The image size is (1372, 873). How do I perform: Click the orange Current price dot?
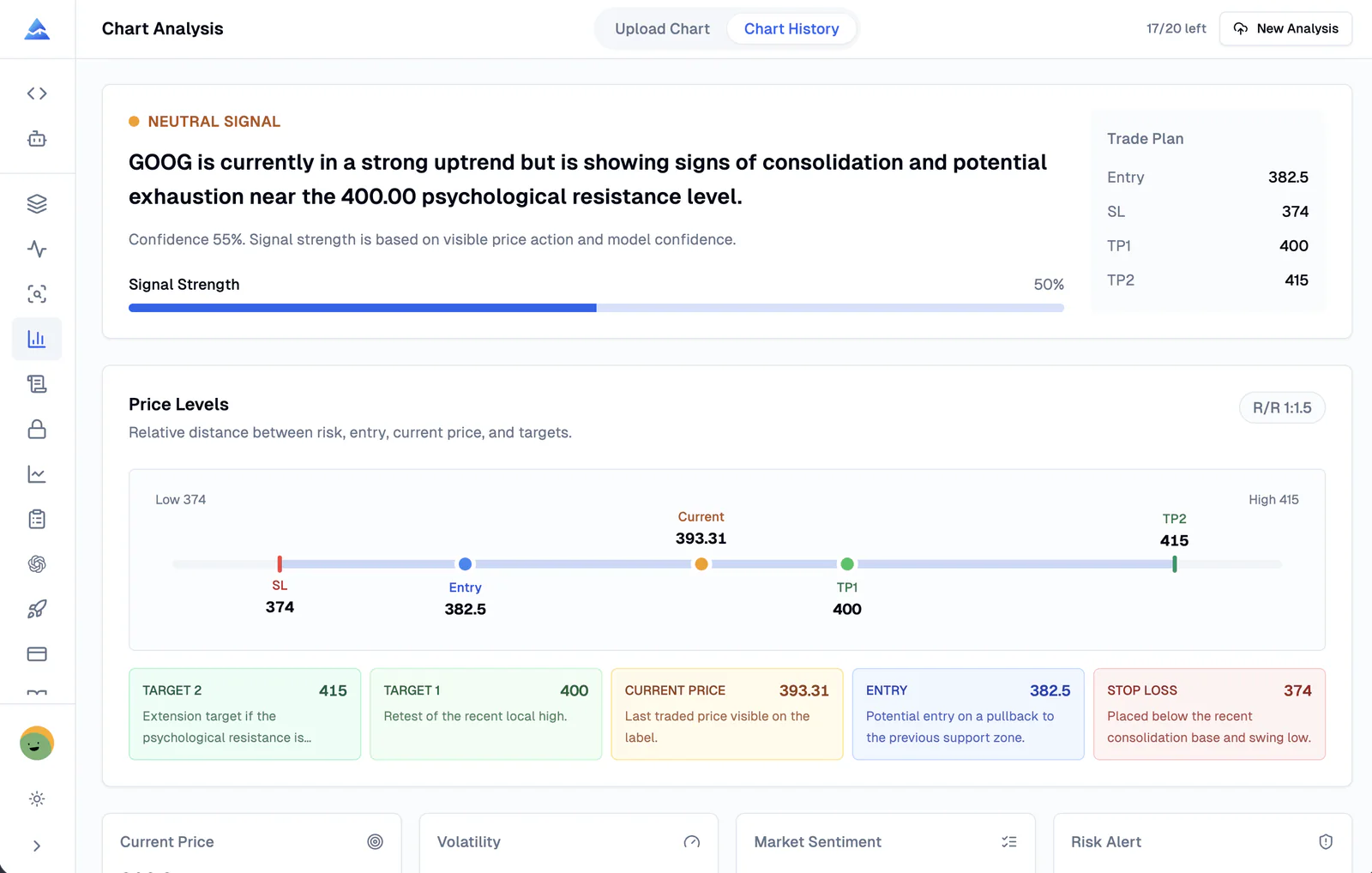pyautogui.click(x=701, y=563)
